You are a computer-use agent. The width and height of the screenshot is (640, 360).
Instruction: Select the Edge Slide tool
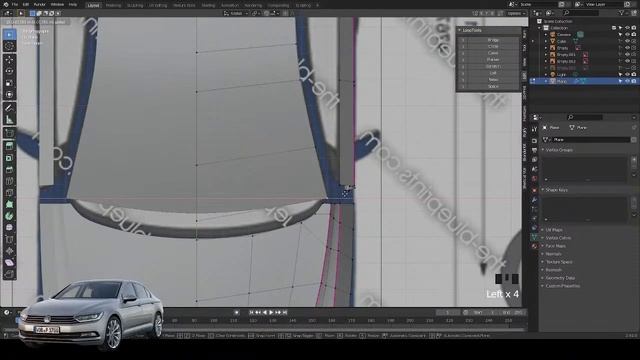pos(9,239)
